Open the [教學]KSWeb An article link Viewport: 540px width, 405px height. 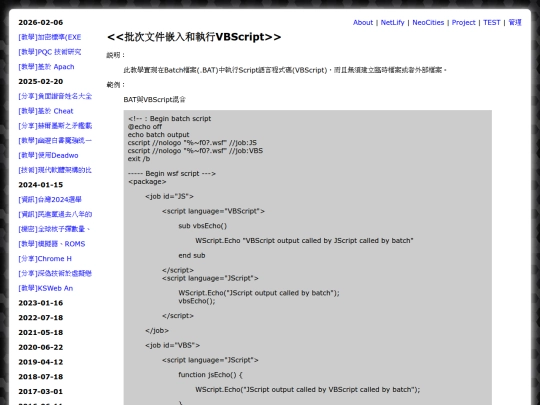pos(45,288)
